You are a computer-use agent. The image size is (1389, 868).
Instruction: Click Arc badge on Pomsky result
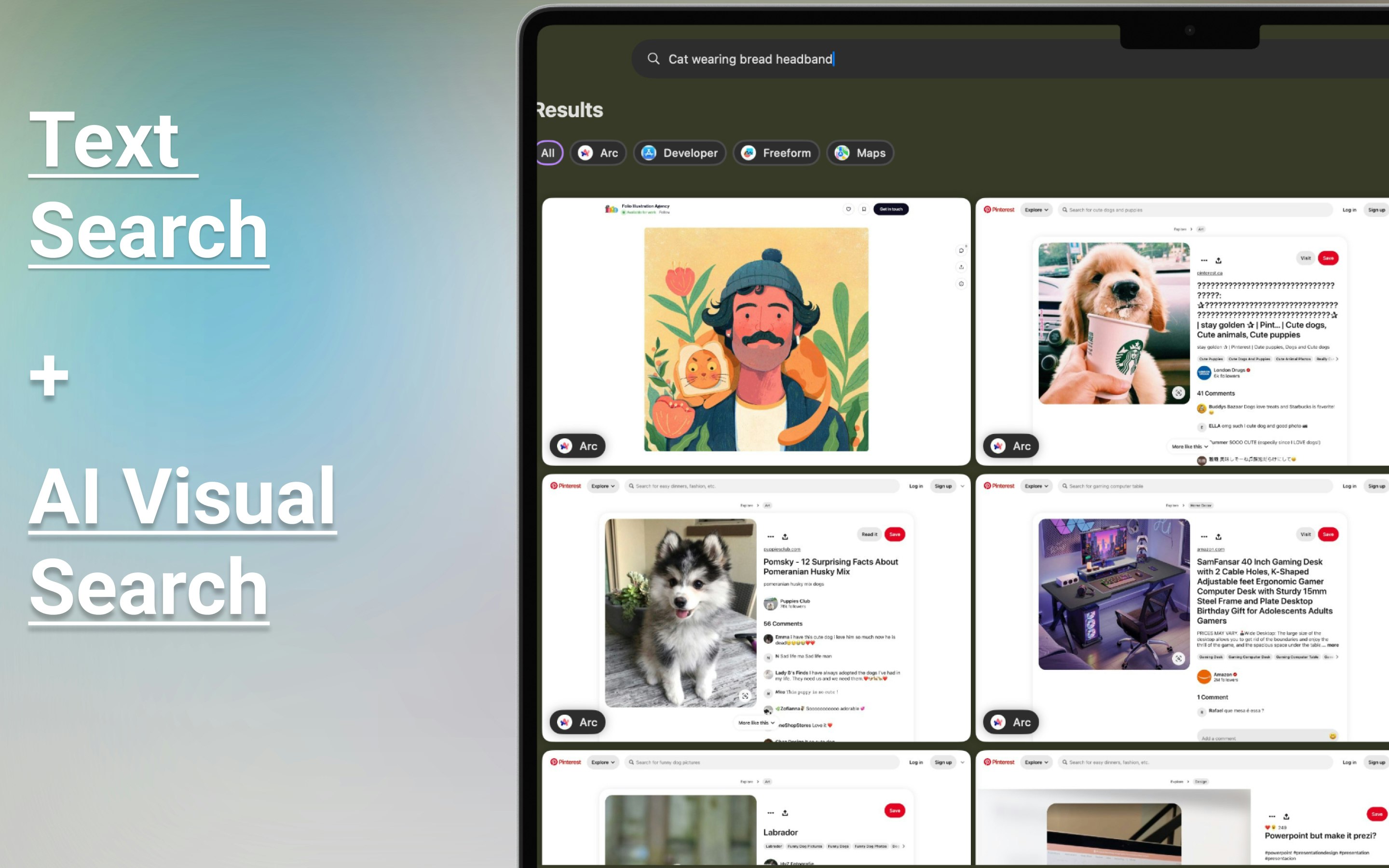(577, 722)
